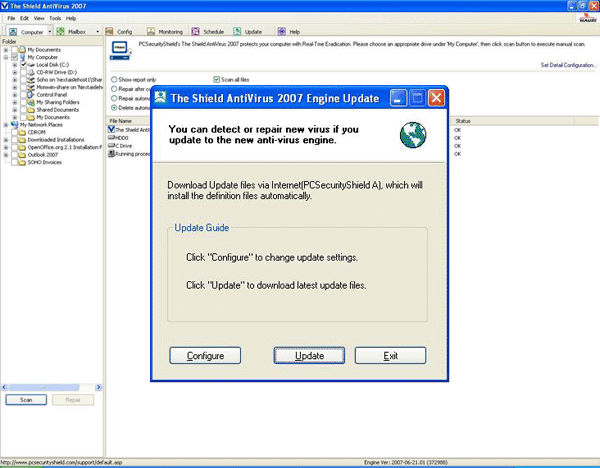Select the Delete automatically radio button
Viewport: 600px width, 468px height.
(114, 108)
